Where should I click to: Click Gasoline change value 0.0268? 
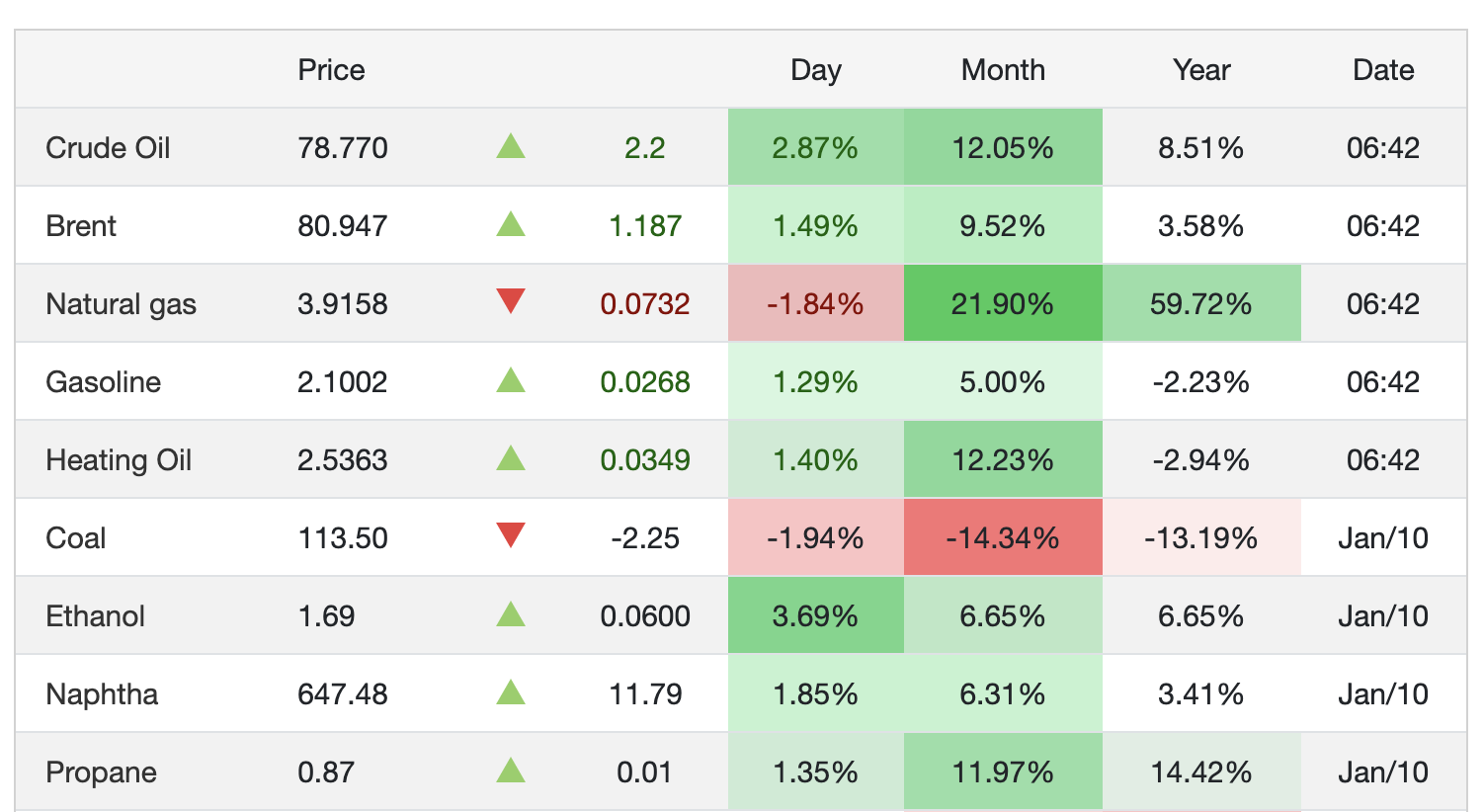[x=645, y=382]
